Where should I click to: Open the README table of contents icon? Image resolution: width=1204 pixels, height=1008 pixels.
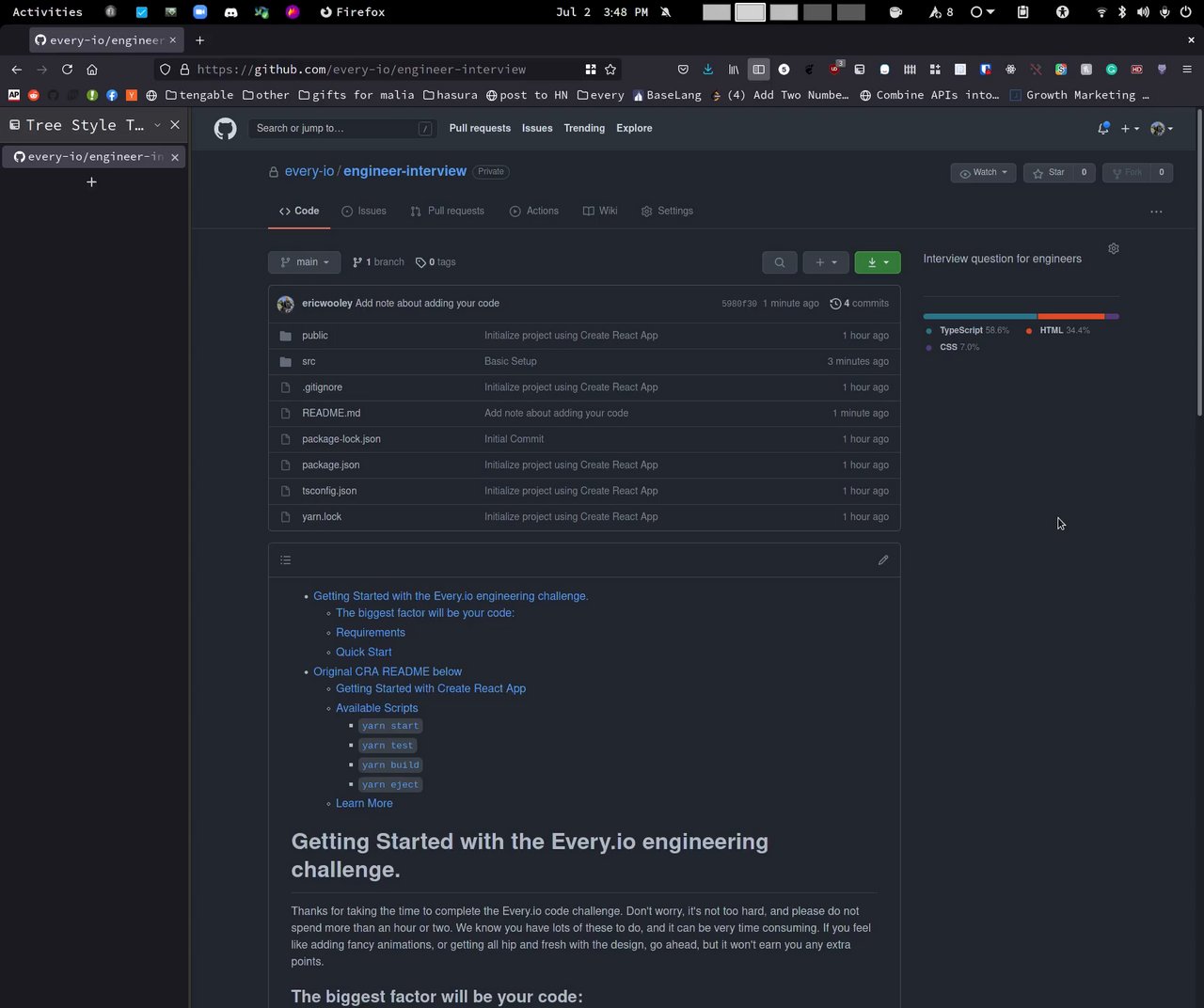pos(286,560)
